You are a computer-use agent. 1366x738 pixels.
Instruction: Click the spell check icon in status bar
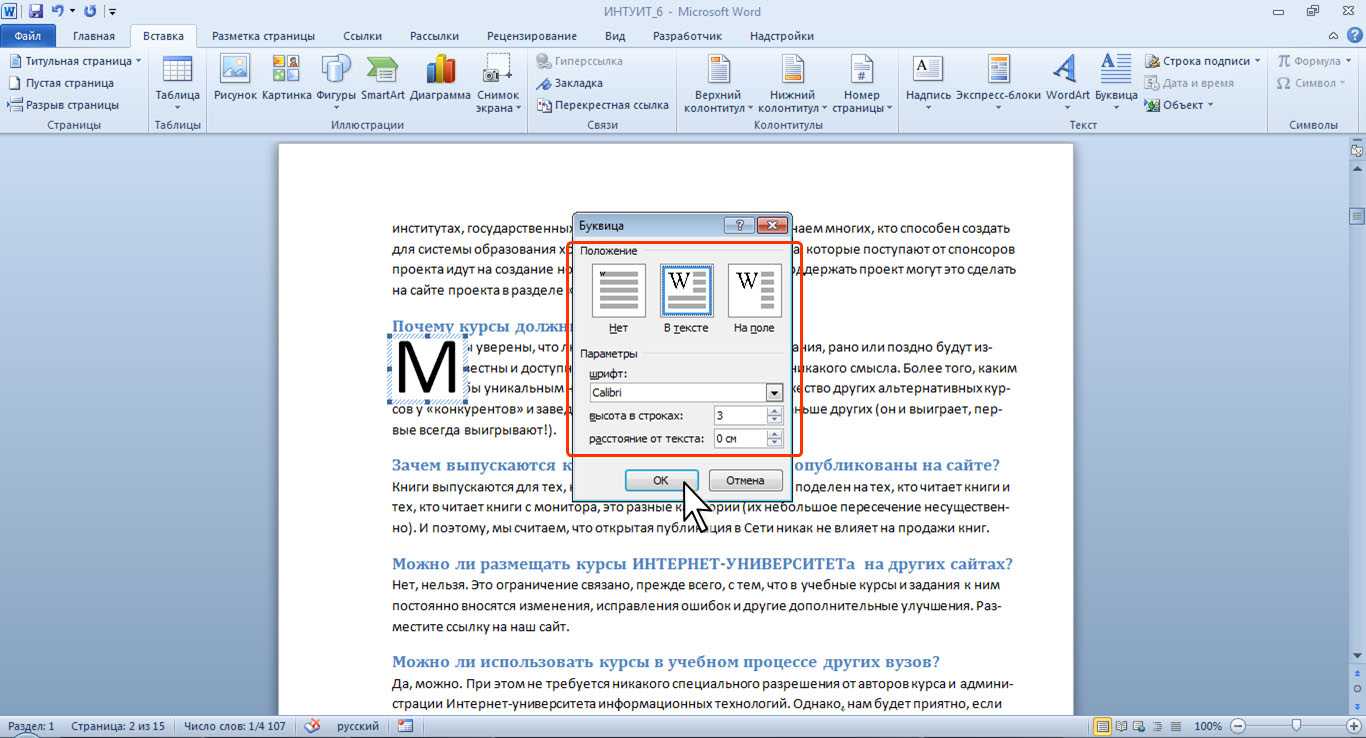pyautogui.click(x=312, y=726)
